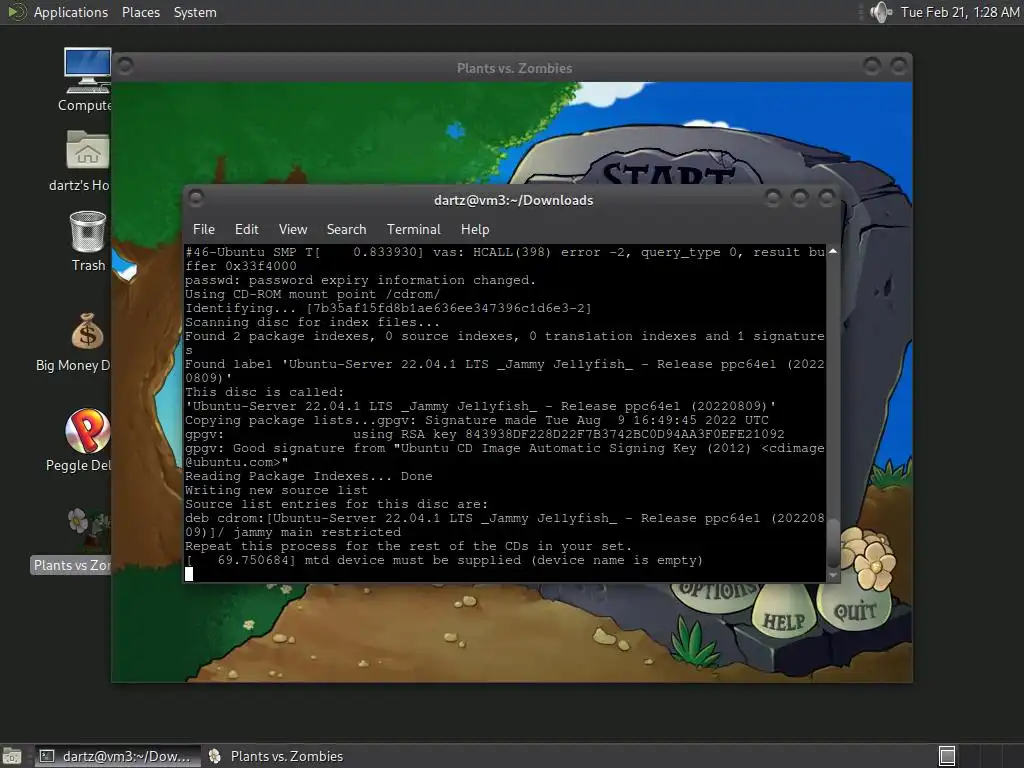The image size is (1024, 768).
Task: Open the Applications menu
Action: [71, 12]
